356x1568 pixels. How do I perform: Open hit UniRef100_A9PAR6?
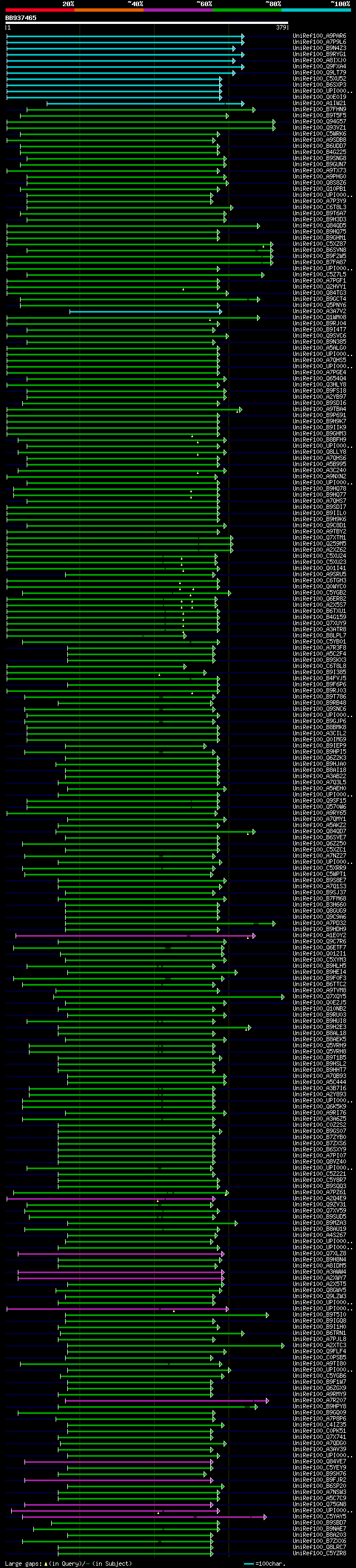click(319, 36)
